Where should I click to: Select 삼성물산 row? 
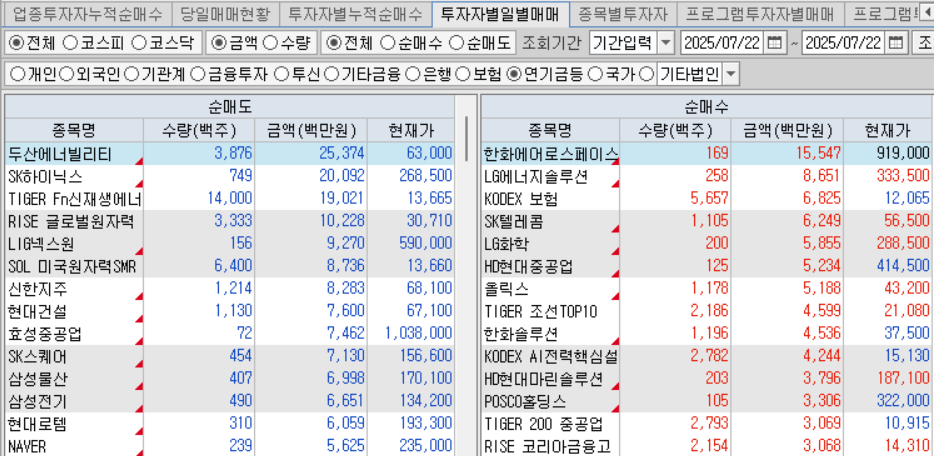[229, 379]
